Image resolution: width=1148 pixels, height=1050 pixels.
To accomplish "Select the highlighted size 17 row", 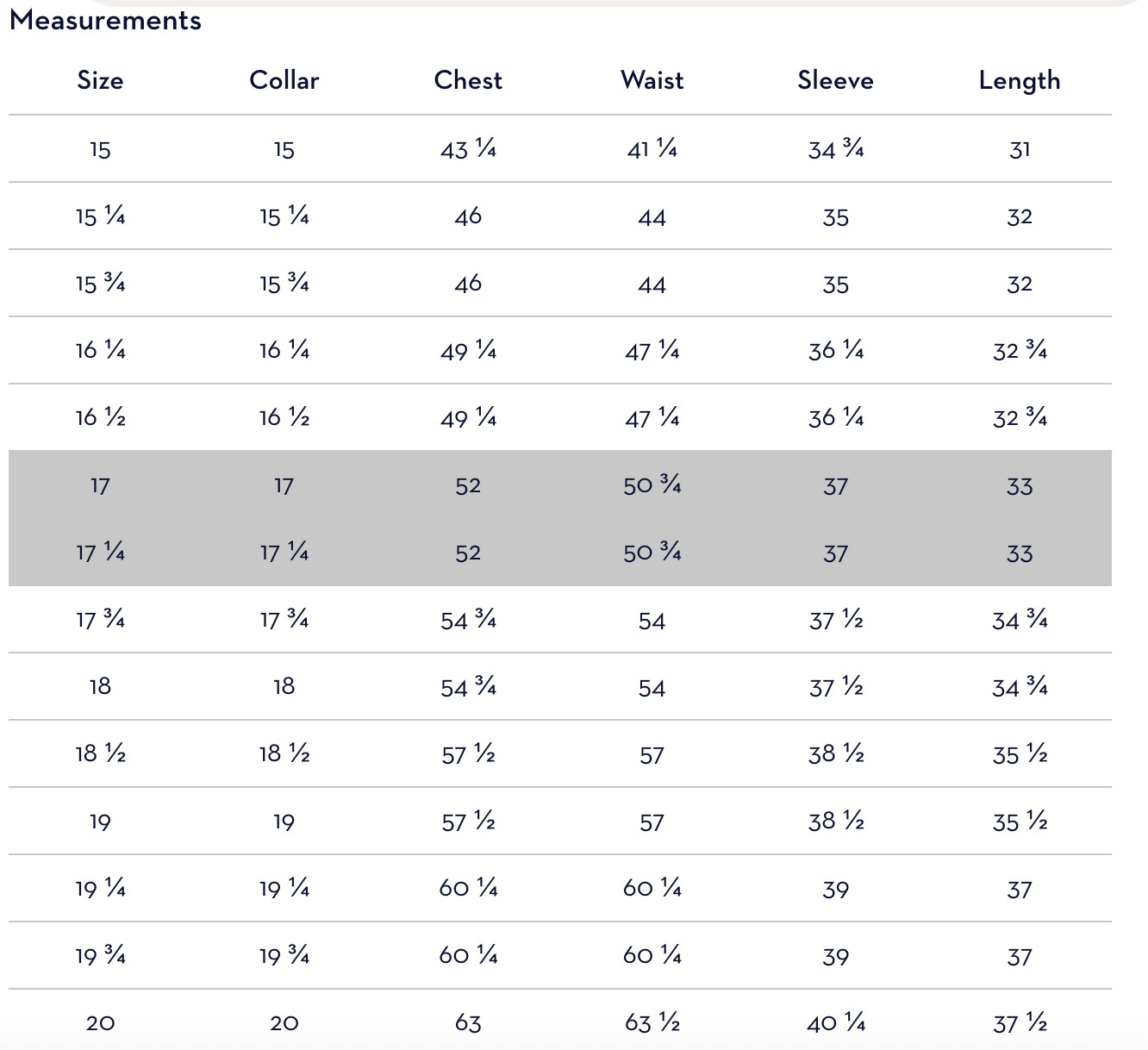I will (560, 485).
